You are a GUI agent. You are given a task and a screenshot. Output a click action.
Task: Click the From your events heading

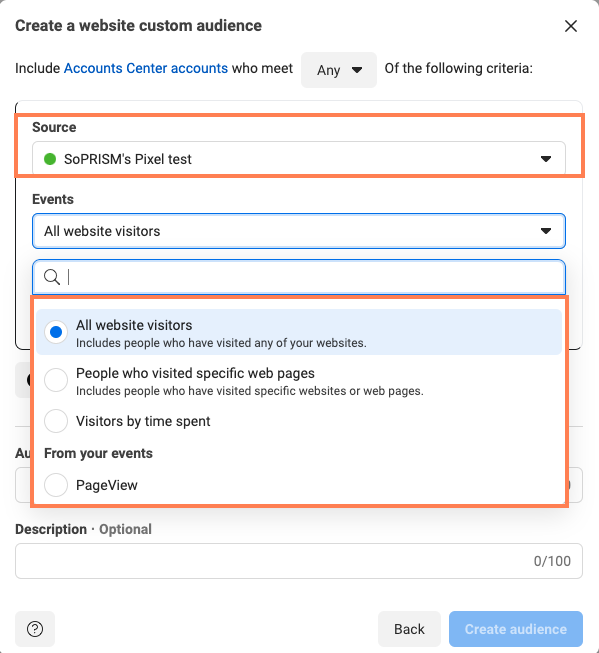point(98,453)
